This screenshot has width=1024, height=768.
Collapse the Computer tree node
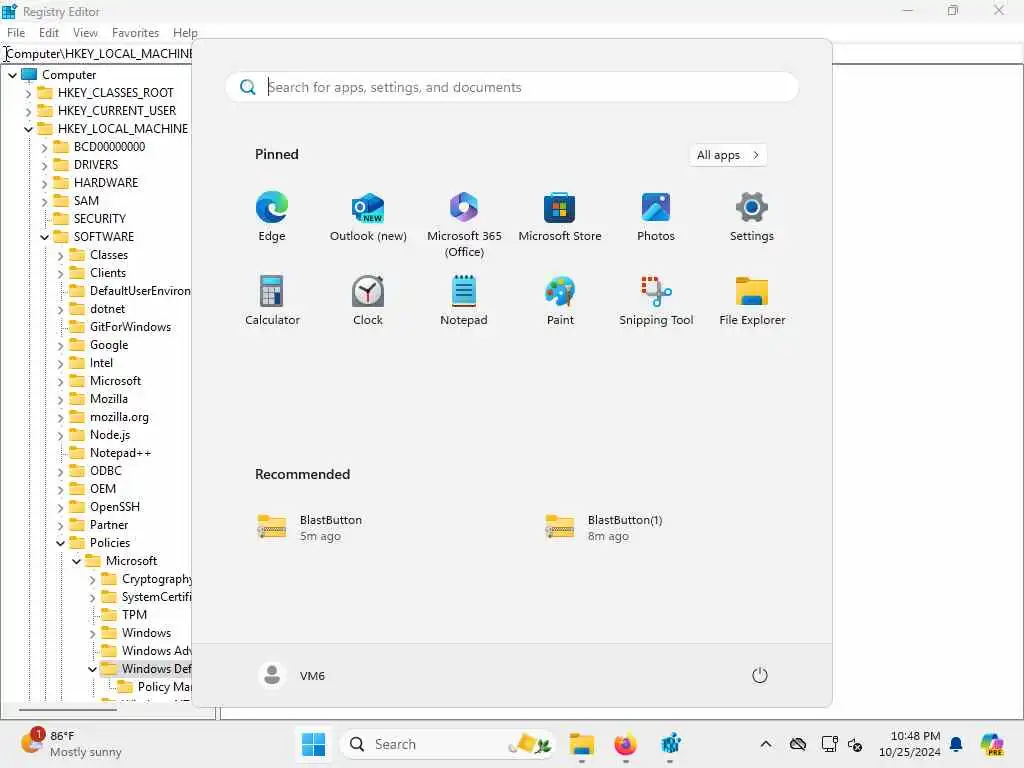pos(12,75)
